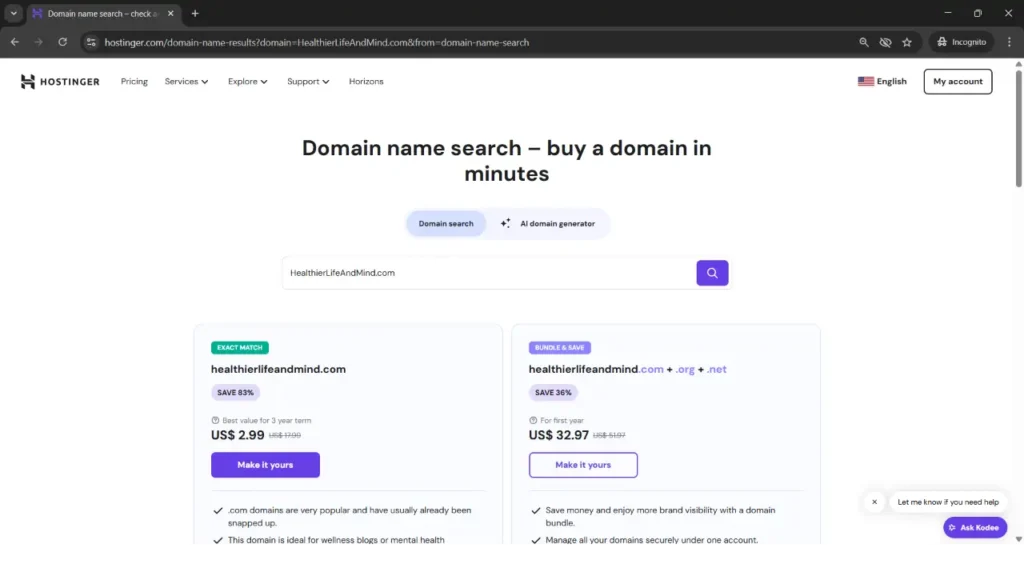This screenshot has width=1024, height=576.
Task: Click the browser zoom magnifier icon in address bar
Action: click(864, 42)
